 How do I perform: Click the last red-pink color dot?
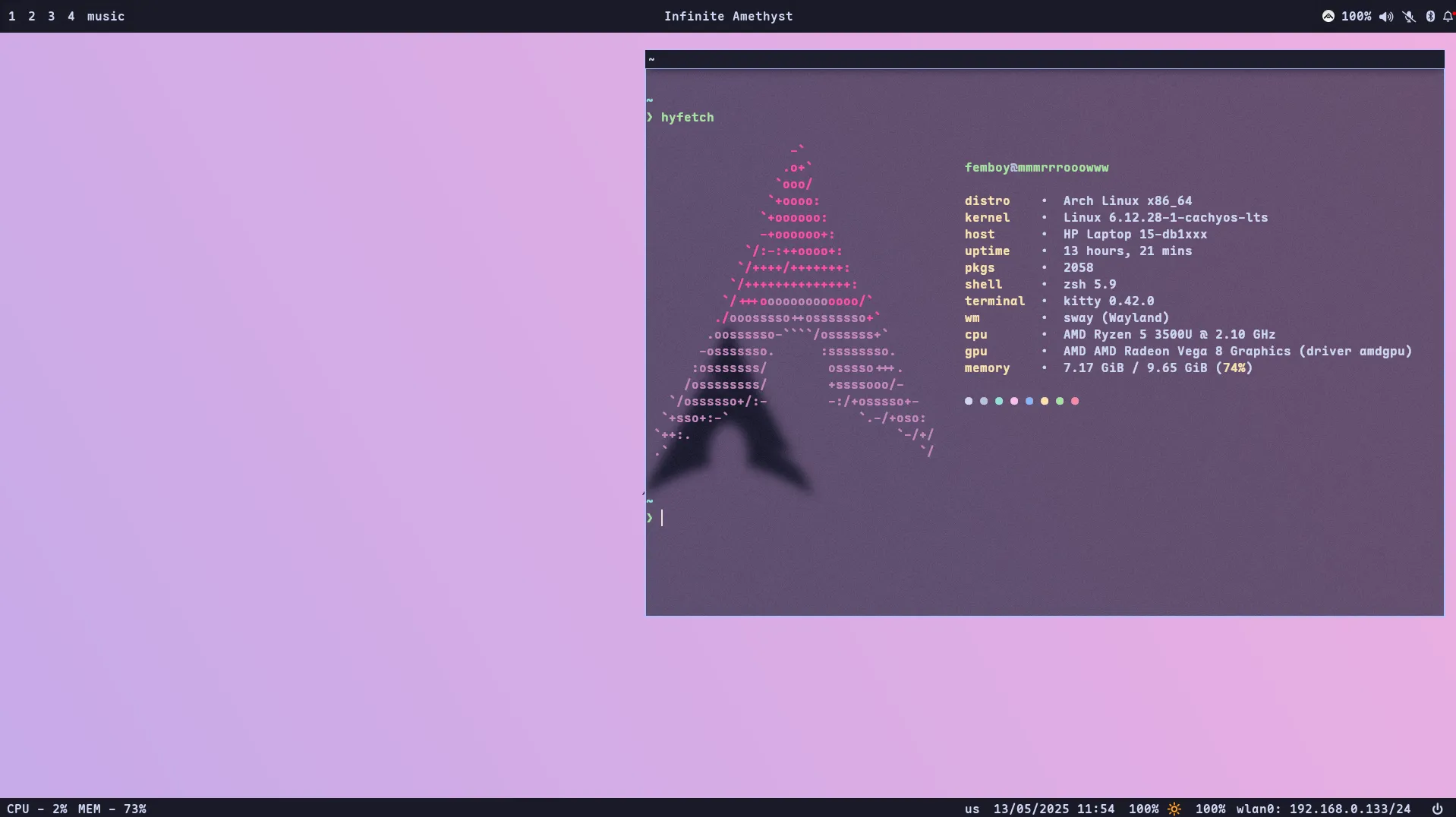coord(1075,401)
